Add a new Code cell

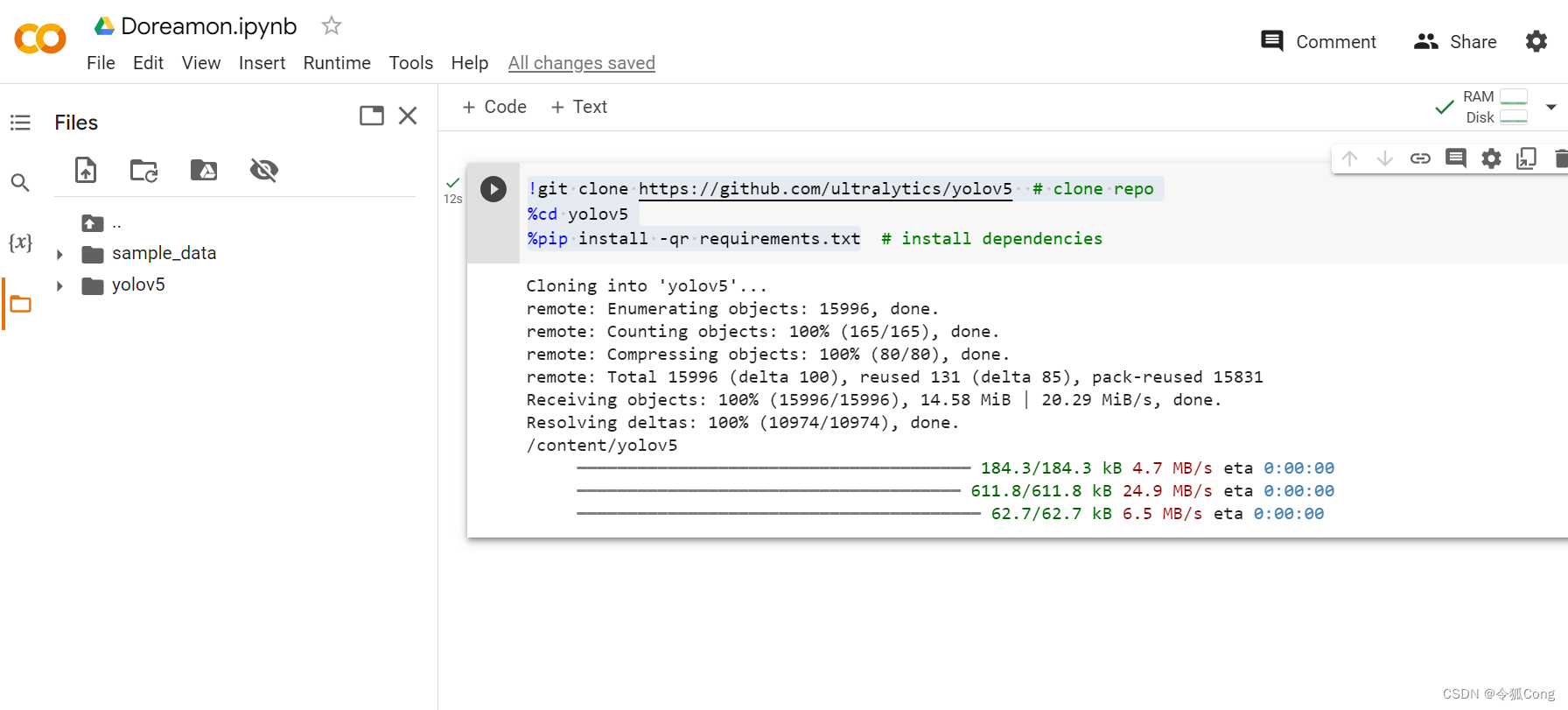(x=494, y=107)
